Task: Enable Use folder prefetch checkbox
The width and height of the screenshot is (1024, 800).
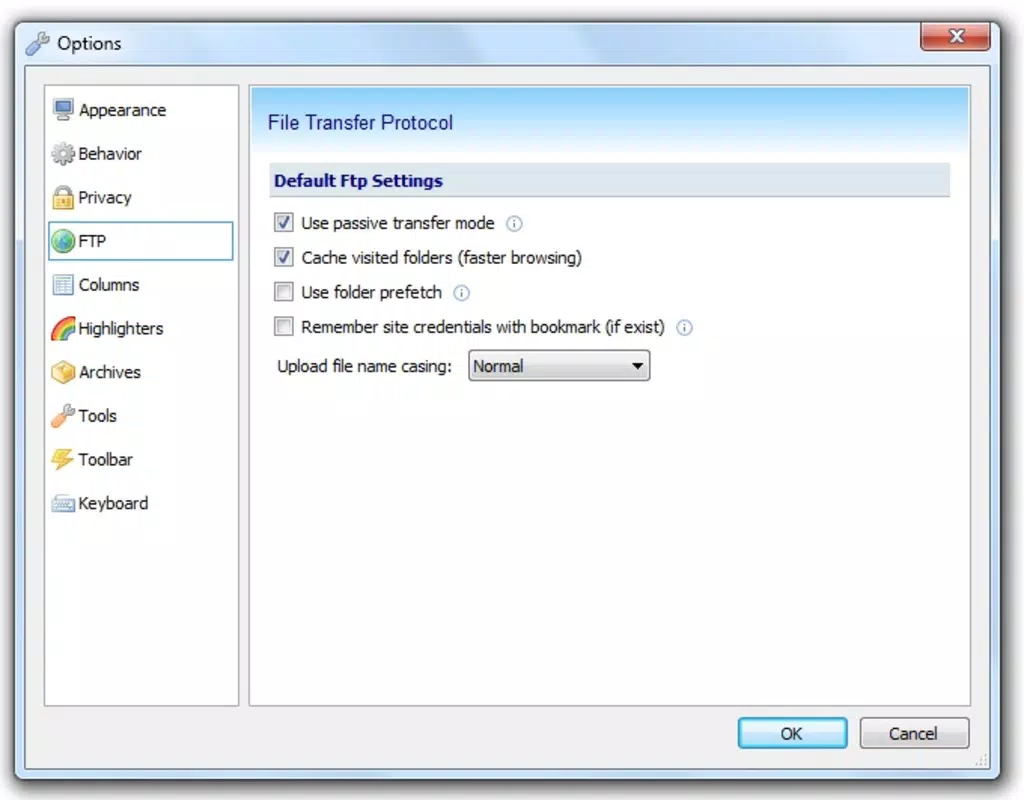Action: (283, 291)
